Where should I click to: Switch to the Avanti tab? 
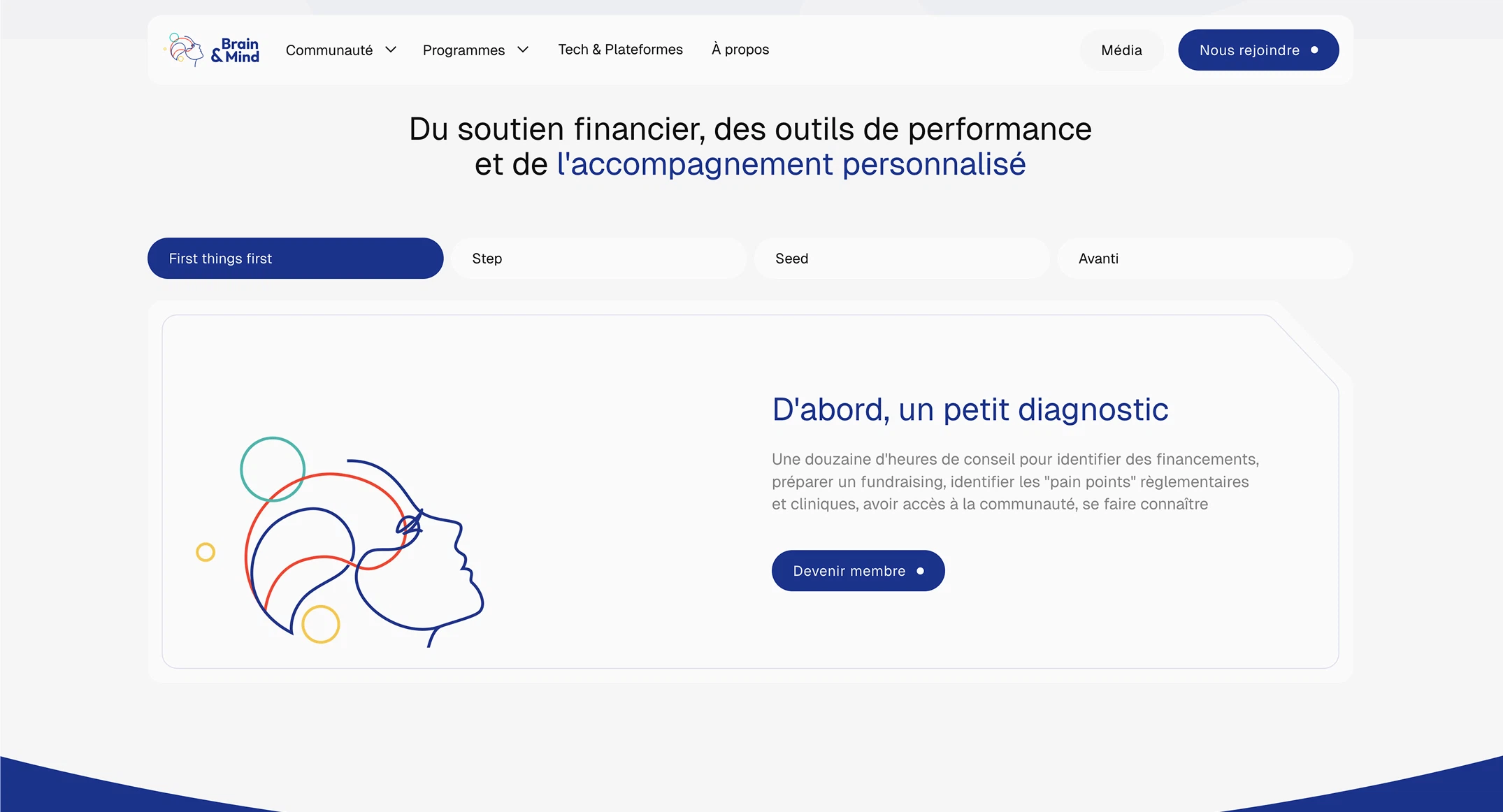1205,259
